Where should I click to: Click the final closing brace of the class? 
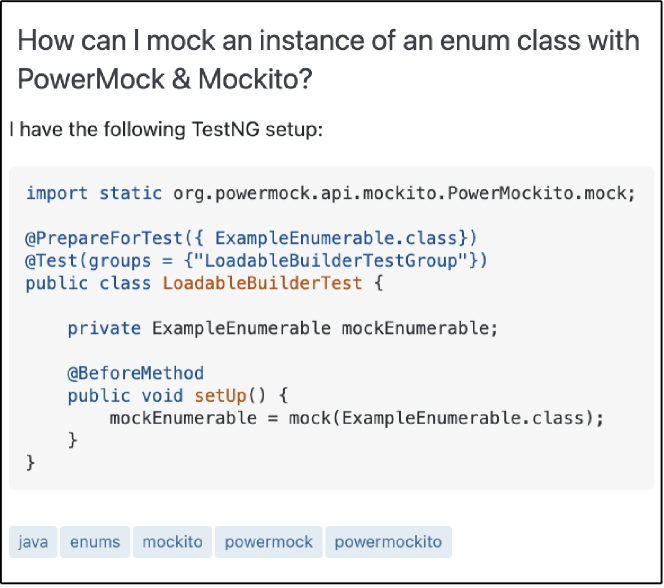point(30,463)
